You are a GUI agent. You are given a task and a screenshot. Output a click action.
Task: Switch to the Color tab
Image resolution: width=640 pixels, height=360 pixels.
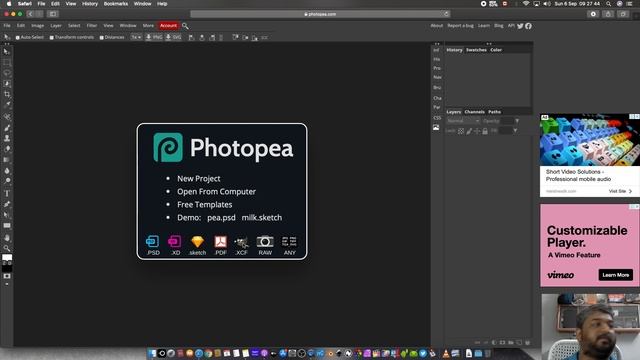(x=496, y=50)
